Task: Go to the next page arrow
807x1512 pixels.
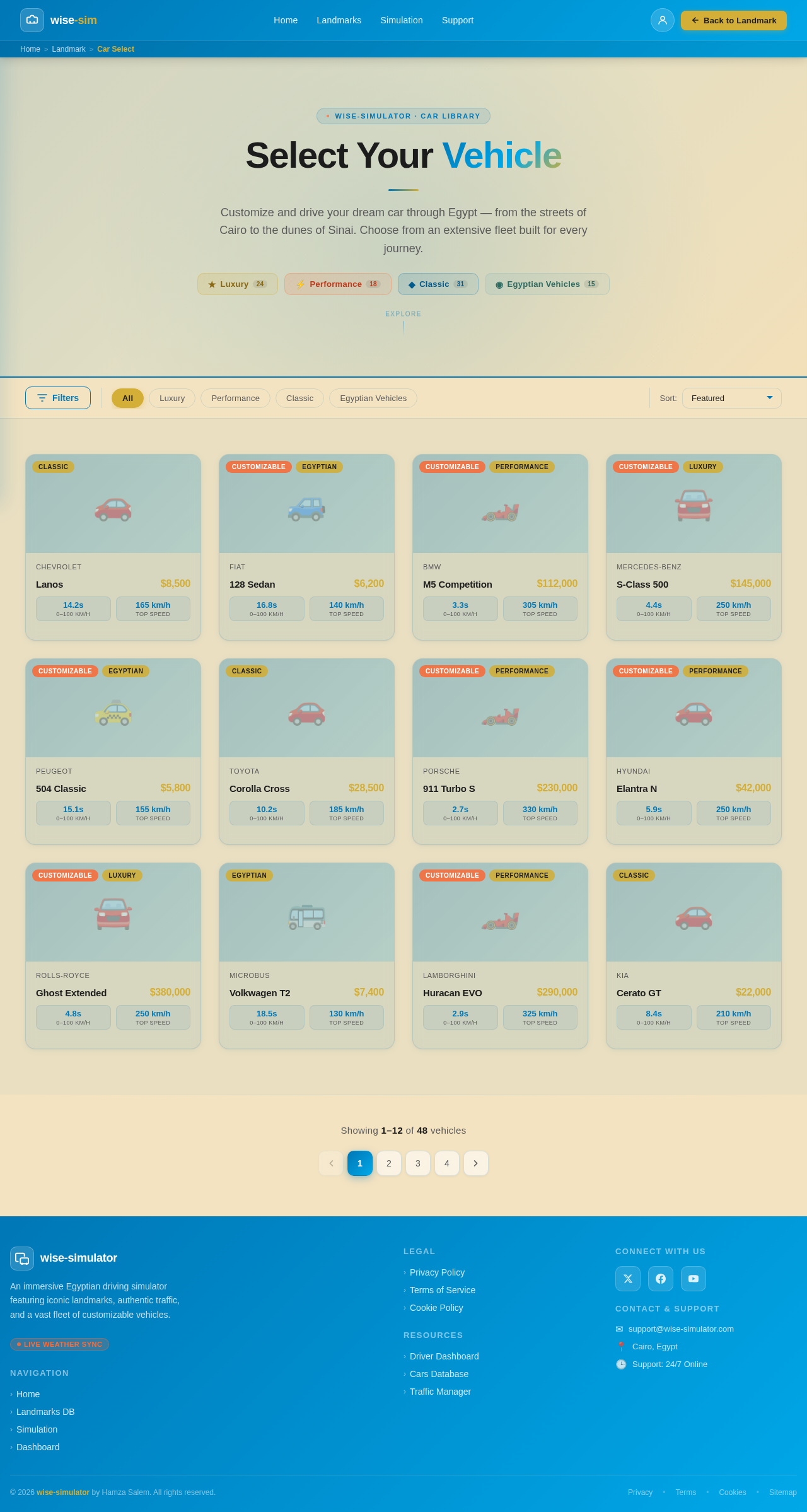Action: click(476, 1163)
